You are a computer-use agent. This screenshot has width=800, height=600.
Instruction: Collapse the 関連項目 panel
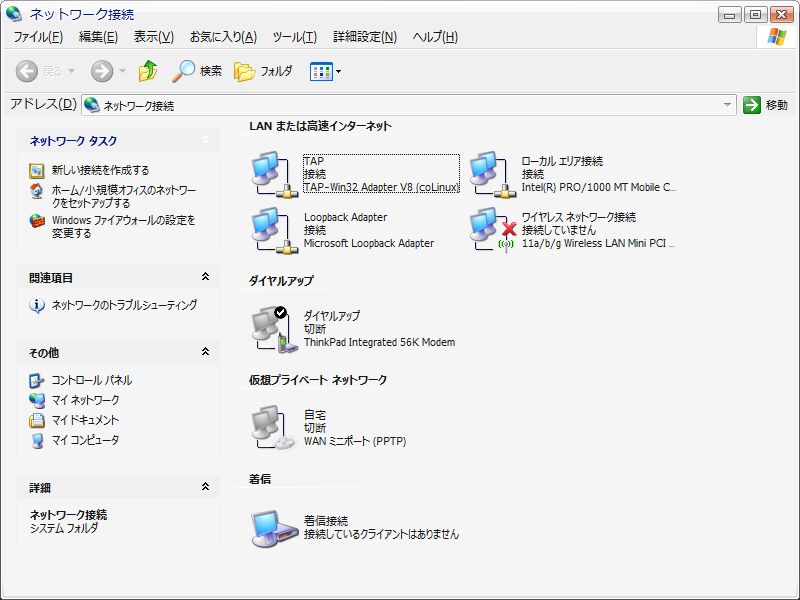click(x=205, y=277)
